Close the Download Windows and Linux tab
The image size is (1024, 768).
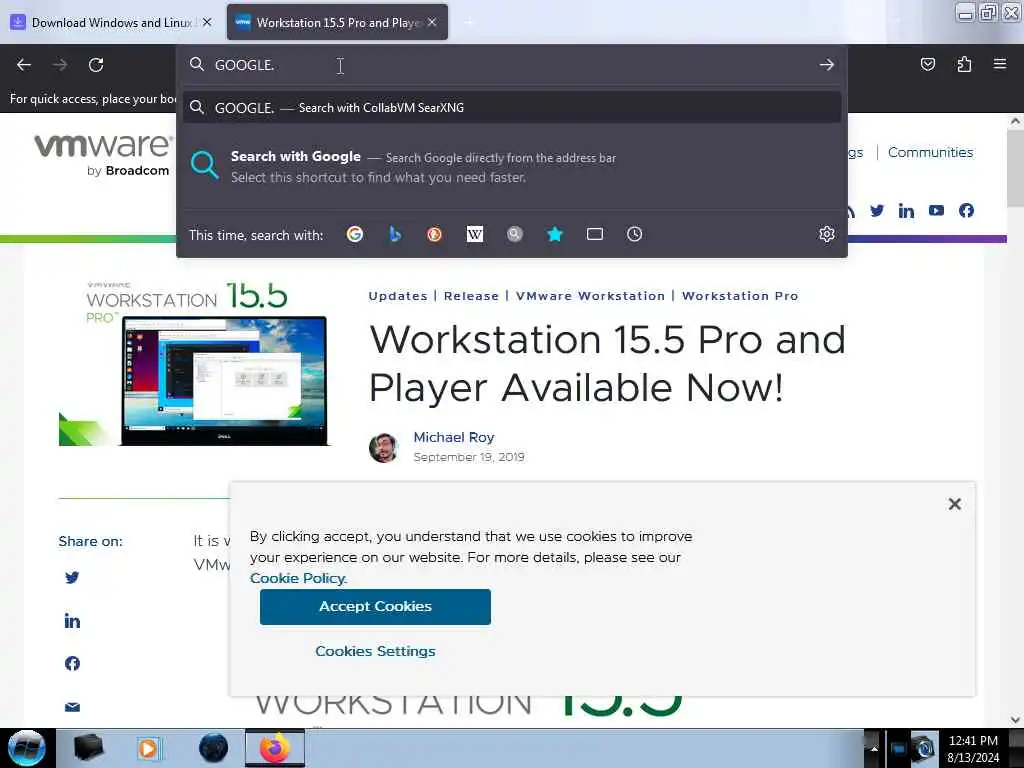click(207, 22)
